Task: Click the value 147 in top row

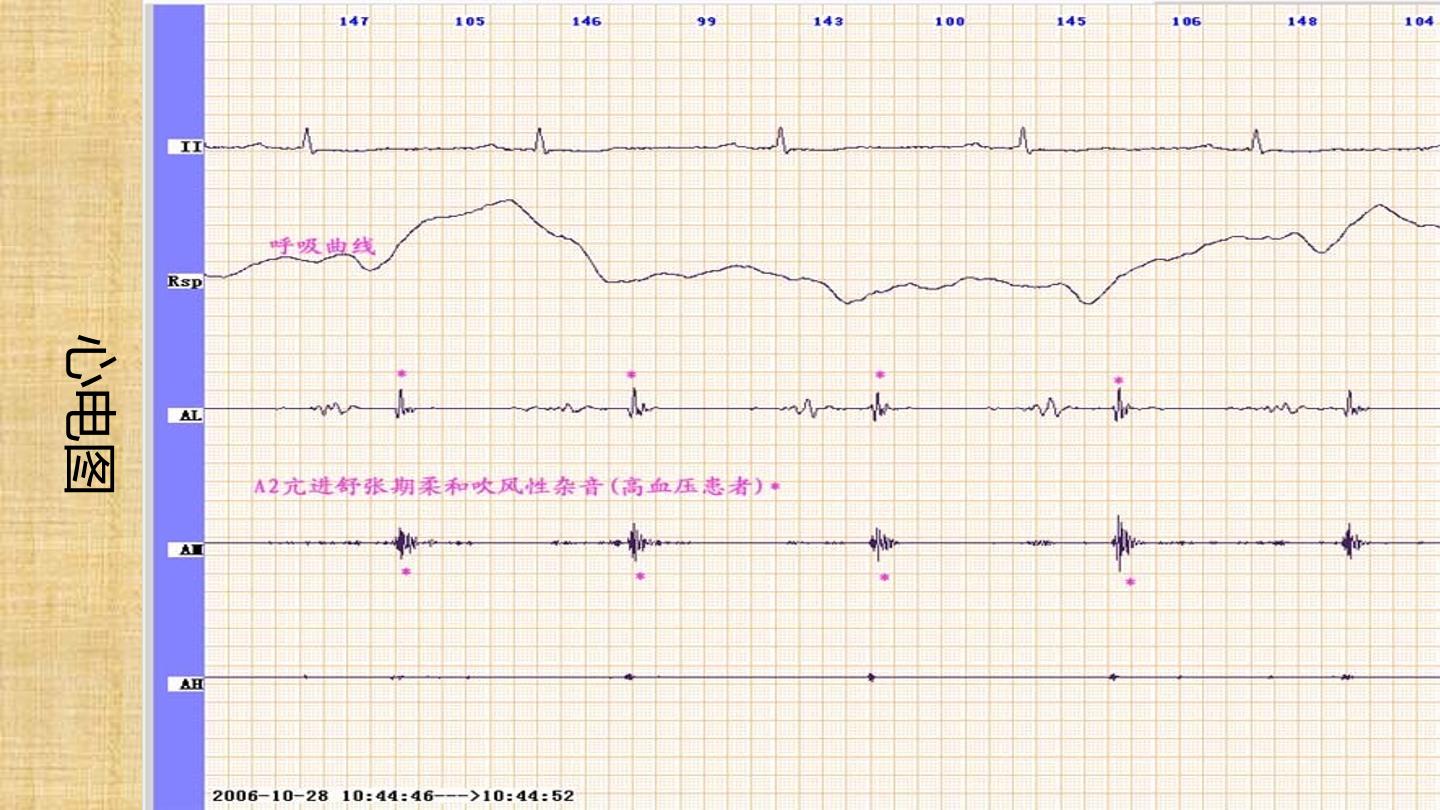Action: click(354, 21)
